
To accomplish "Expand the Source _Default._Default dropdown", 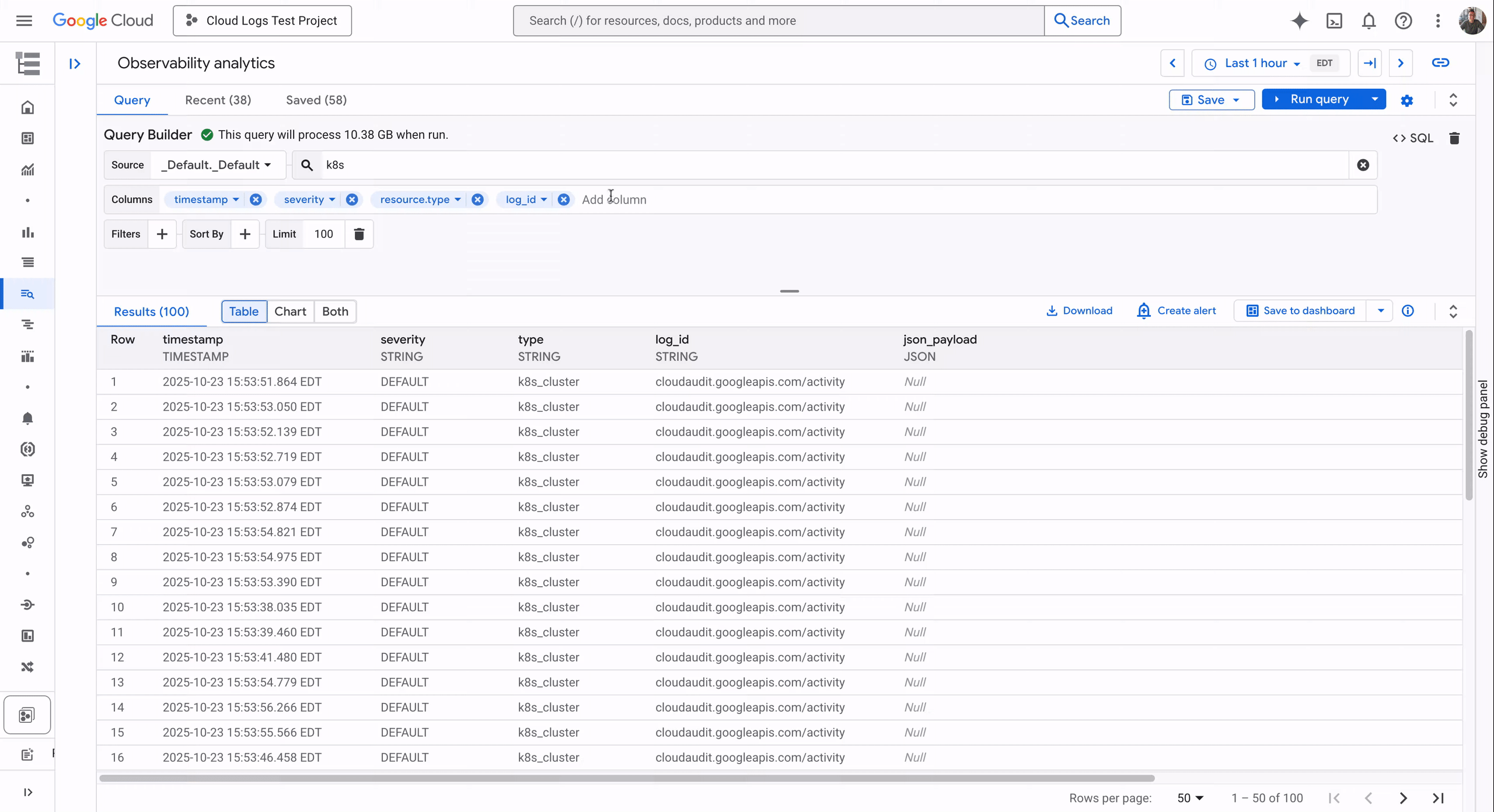I will click(x=217, y=165).
